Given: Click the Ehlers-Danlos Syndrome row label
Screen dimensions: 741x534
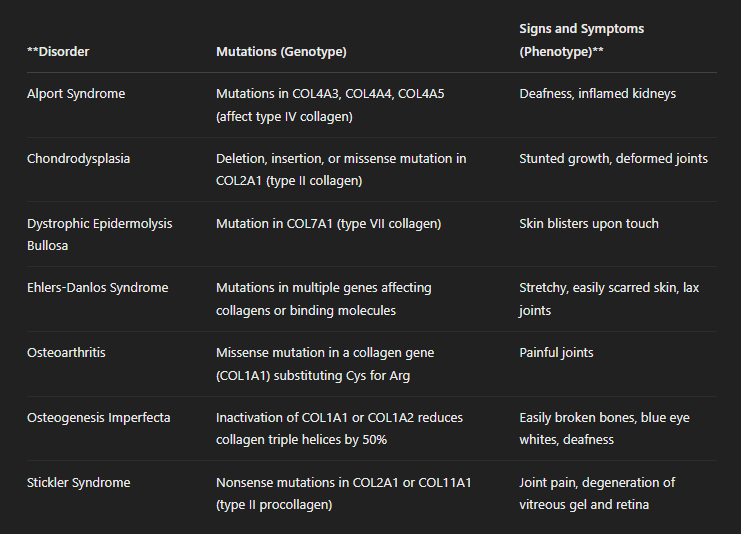Looking at the screenshot, I should click(x=97, y=288).
